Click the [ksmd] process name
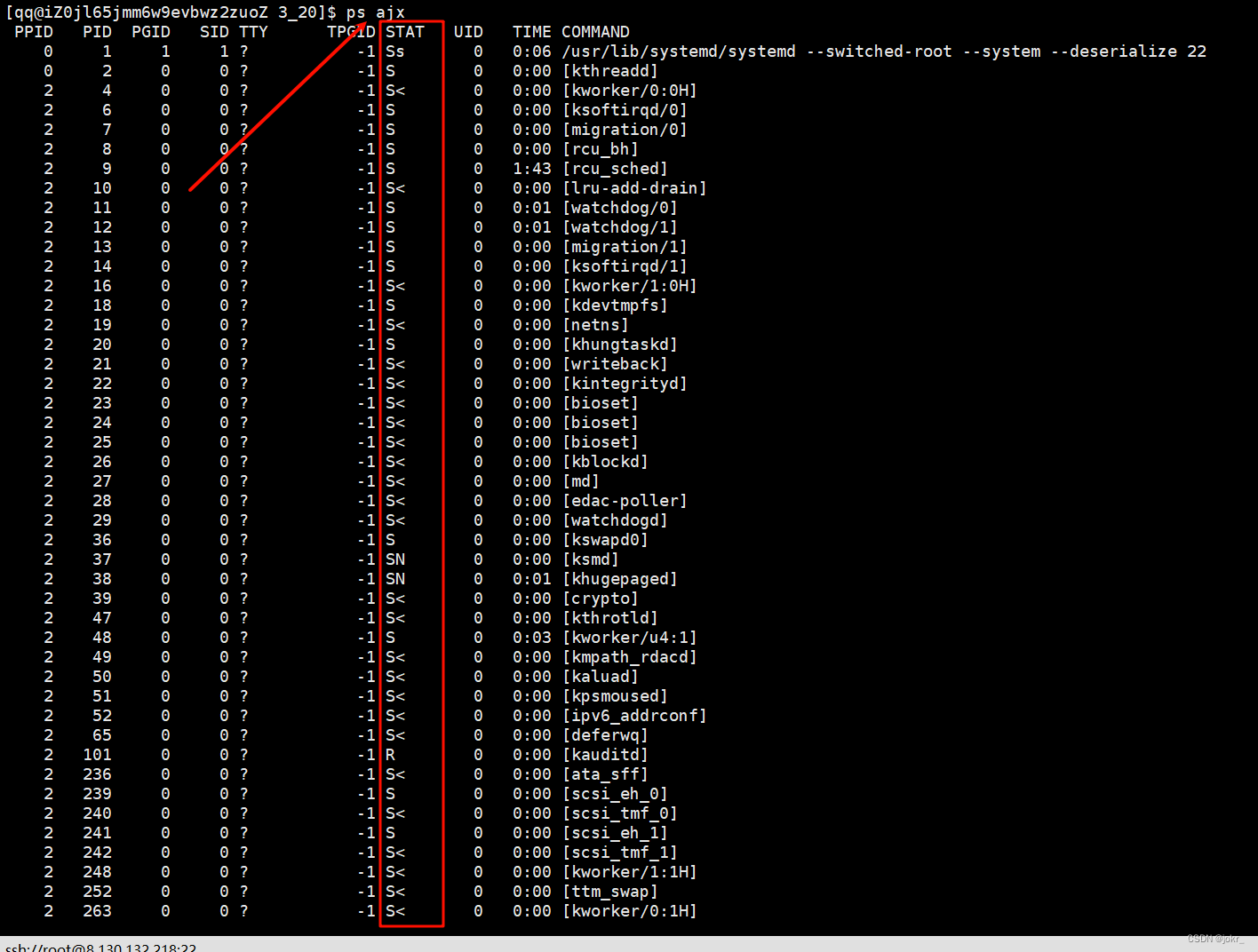This screenshot has height=952, width=1258. (591, 559)
